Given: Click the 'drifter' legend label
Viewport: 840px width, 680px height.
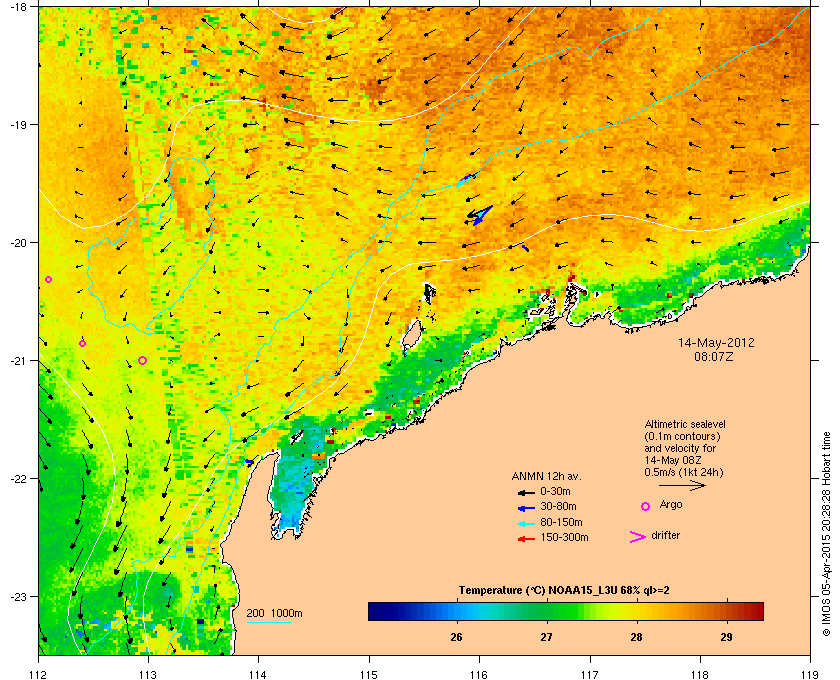Looking at the screenshot, I should pos(665,535).
